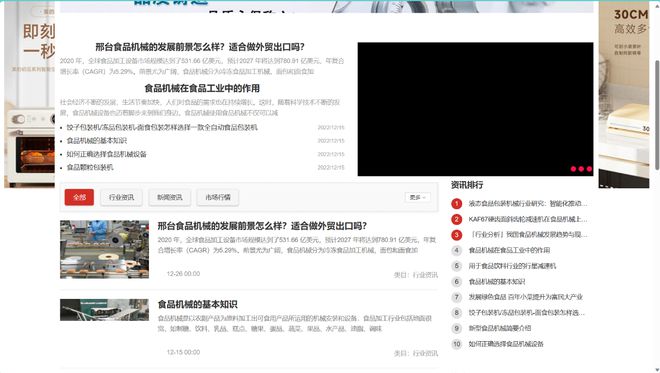Click the second article thumbnail image
Viewport: 660px width, 373px height.
[x=104, y=310]
